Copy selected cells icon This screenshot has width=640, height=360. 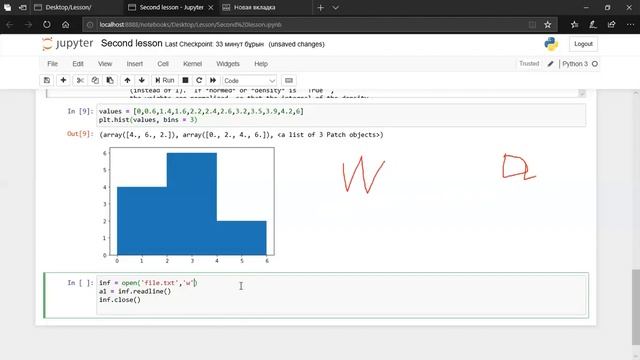point(95,80)
